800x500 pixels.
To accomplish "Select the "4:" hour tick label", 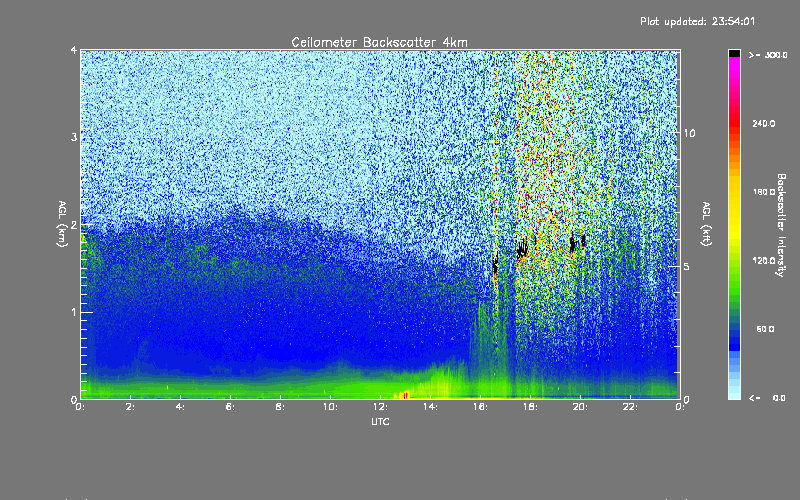I will pyautogui.click(x=180, y=407).
